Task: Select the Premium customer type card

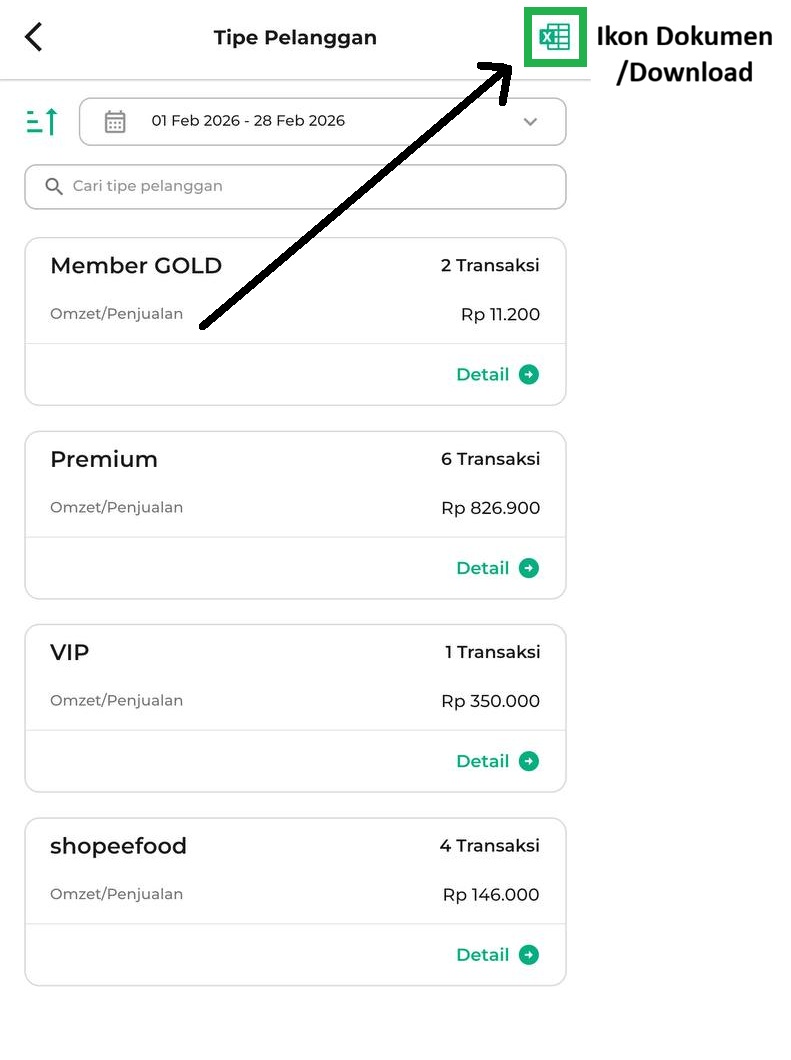Action: 295,485
